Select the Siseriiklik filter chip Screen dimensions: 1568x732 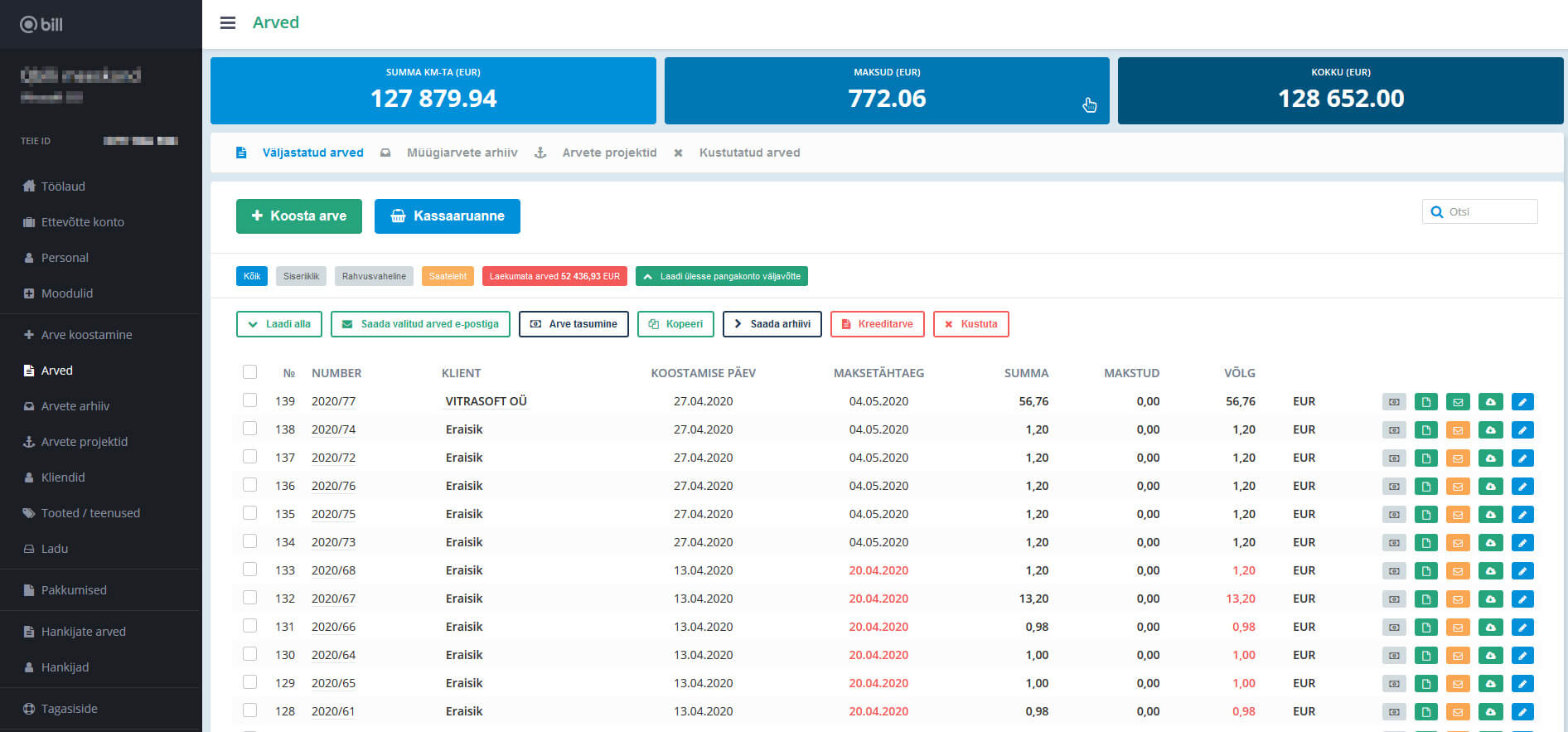coord(301,276)
